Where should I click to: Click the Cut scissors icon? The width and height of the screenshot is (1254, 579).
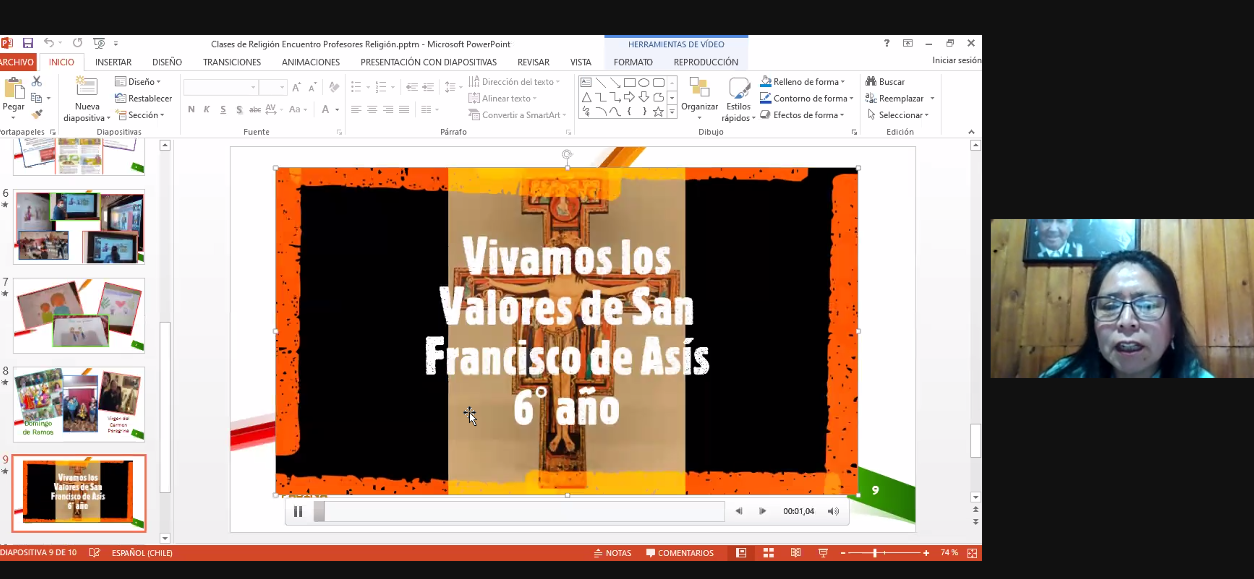[x=37, y=81]
